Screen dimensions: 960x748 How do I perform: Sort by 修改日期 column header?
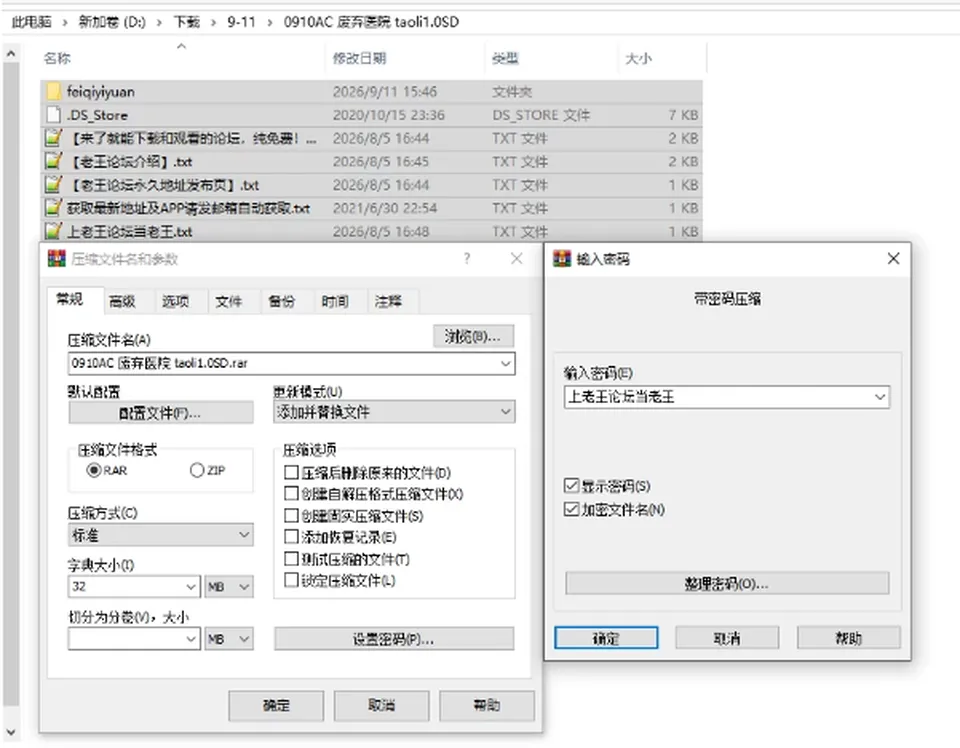[x=359, y=58]
